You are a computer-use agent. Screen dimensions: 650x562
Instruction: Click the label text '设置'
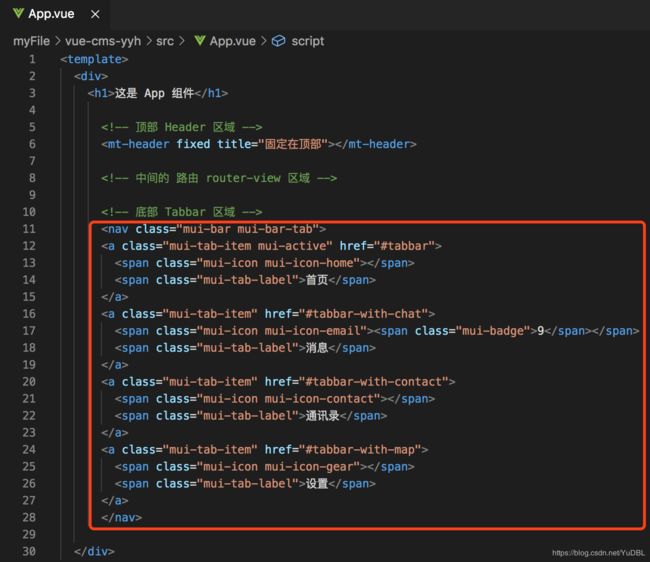(317, 484)
